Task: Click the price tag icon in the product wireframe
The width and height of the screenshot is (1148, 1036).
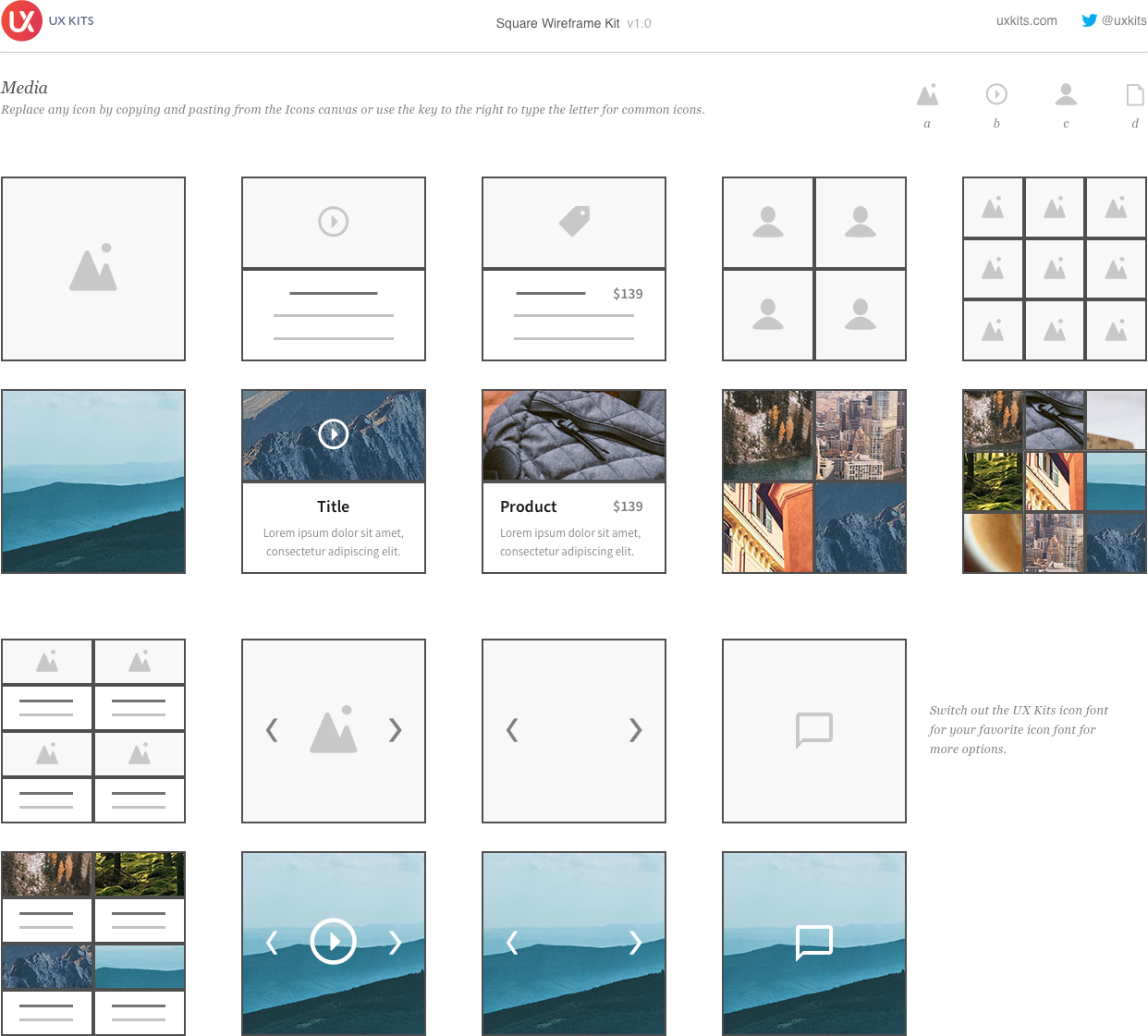Action: 574,221
